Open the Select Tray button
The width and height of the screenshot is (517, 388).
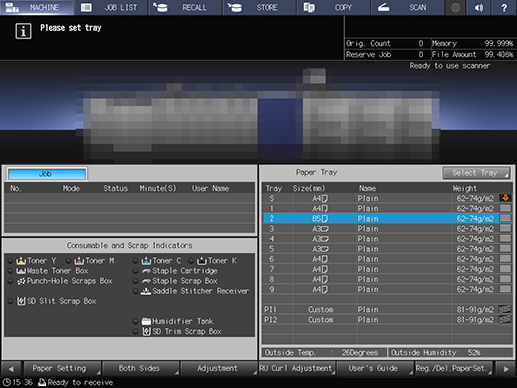coord(476,173)
